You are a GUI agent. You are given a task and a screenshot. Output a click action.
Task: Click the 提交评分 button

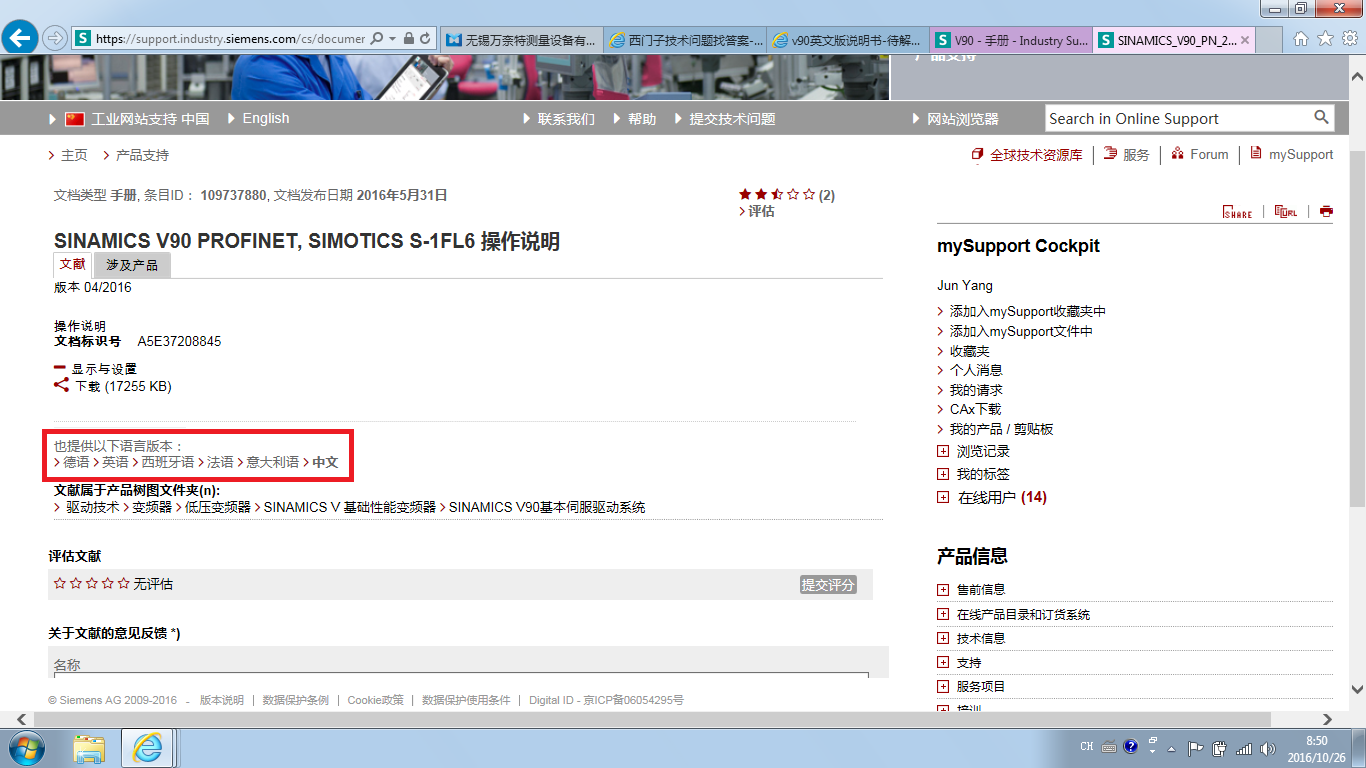pyautogui.click(x=828, y=584)
